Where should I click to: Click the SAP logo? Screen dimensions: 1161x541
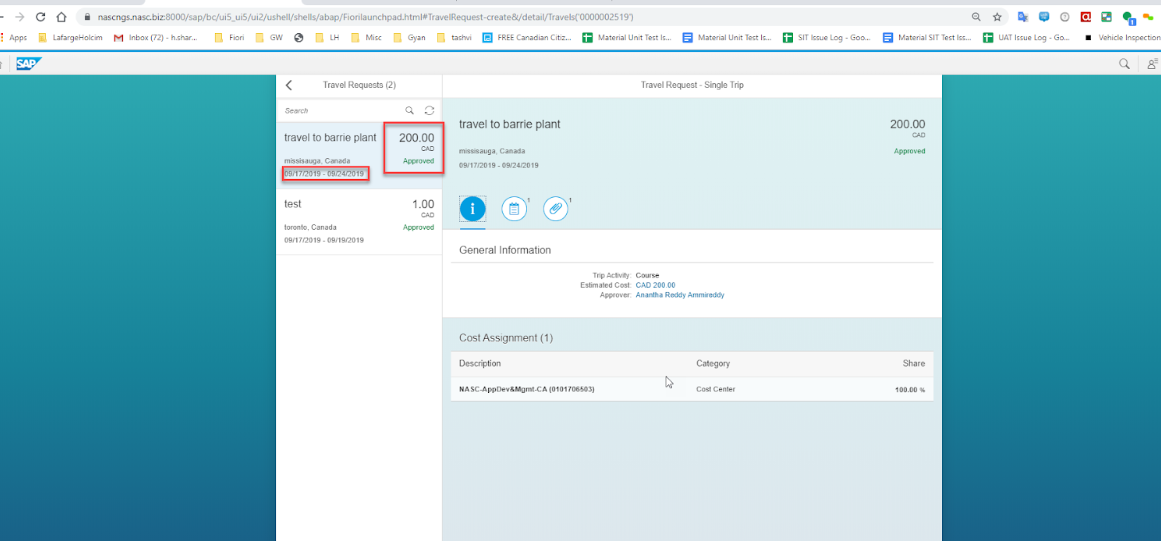29,64
